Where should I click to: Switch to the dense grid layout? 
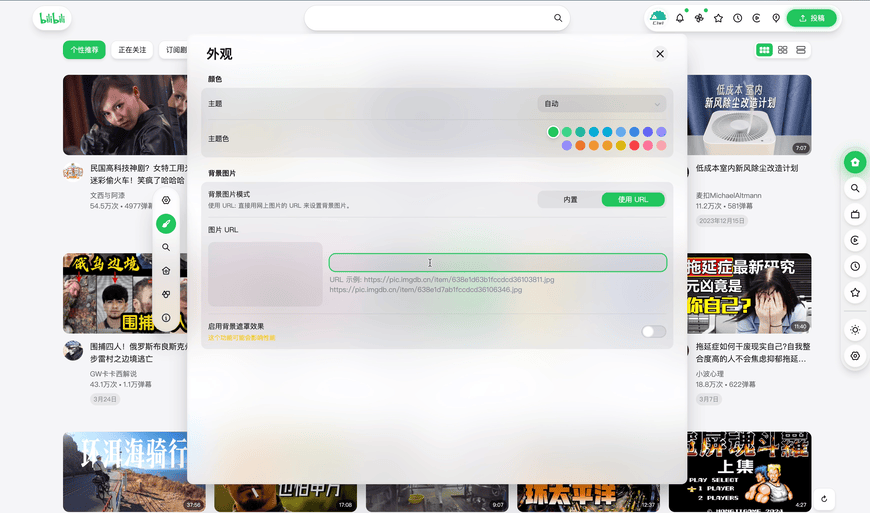click(765, 50)
